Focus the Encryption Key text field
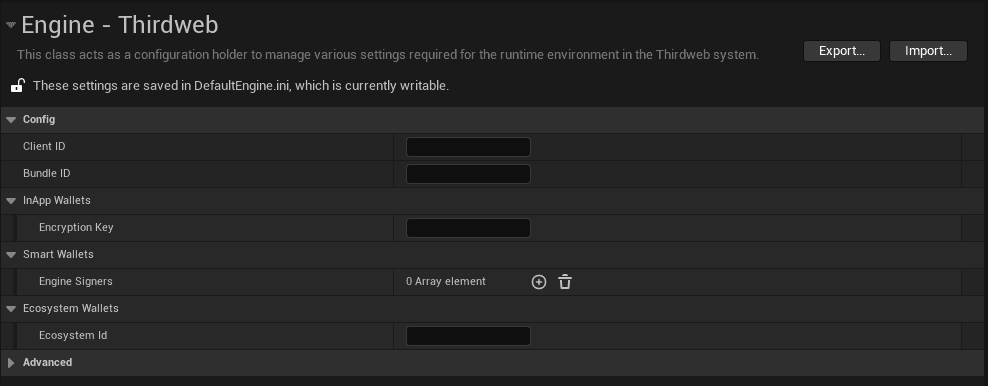The image size is (988, 386). [x=468, y=228]
